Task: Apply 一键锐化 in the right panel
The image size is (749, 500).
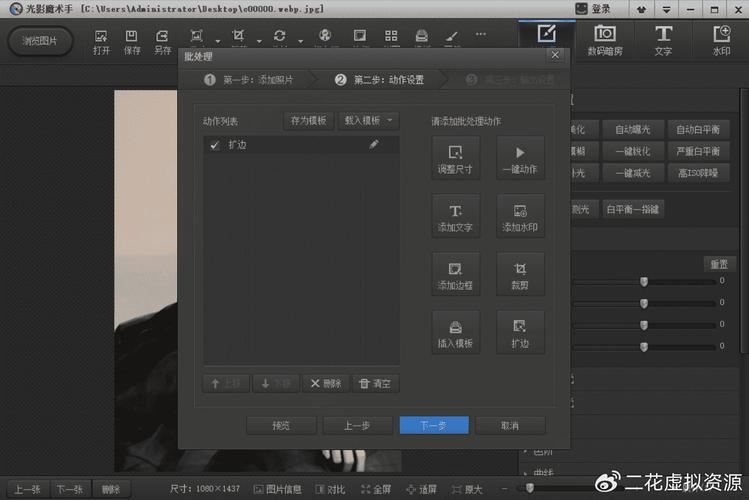Action: tap(632, 151)
